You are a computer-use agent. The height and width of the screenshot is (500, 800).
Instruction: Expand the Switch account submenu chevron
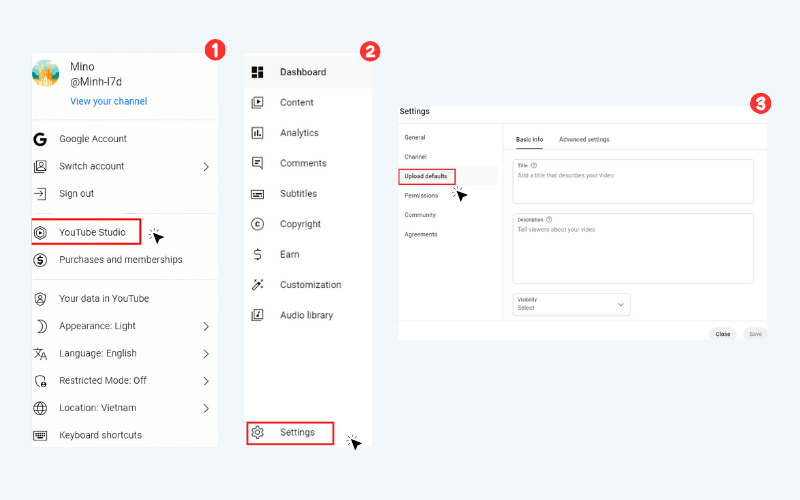click(x=206, y=167)
